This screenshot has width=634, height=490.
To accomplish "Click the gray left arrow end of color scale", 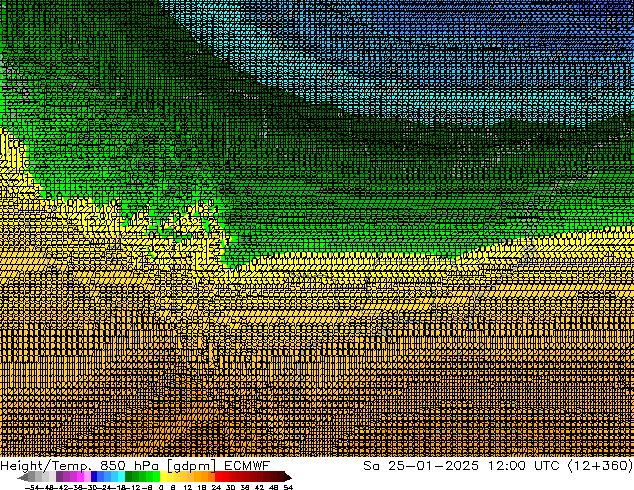I will 23,477.
